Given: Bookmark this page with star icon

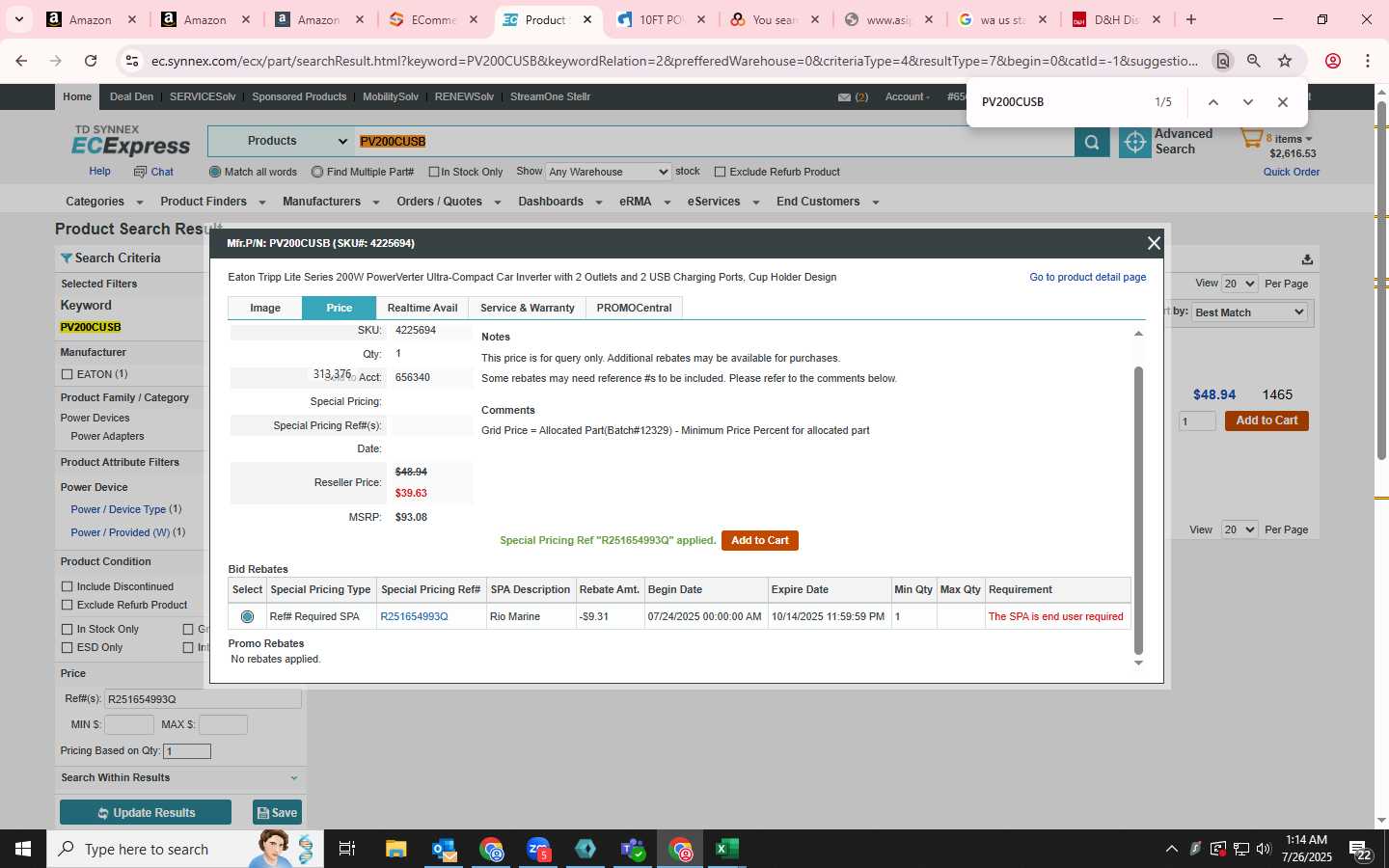Looking at the screenshot, I should pos(1285,61).
